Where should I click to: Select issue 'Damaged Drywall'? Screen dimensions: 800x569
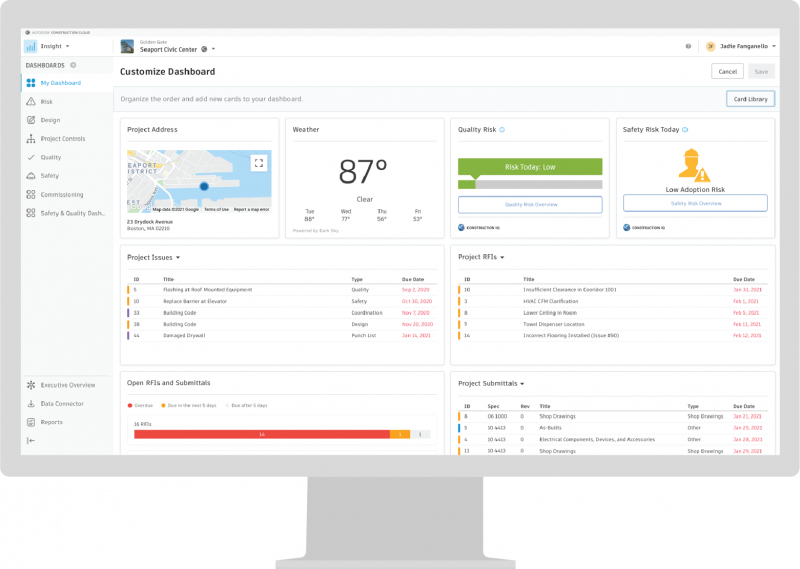click(282, 336)
